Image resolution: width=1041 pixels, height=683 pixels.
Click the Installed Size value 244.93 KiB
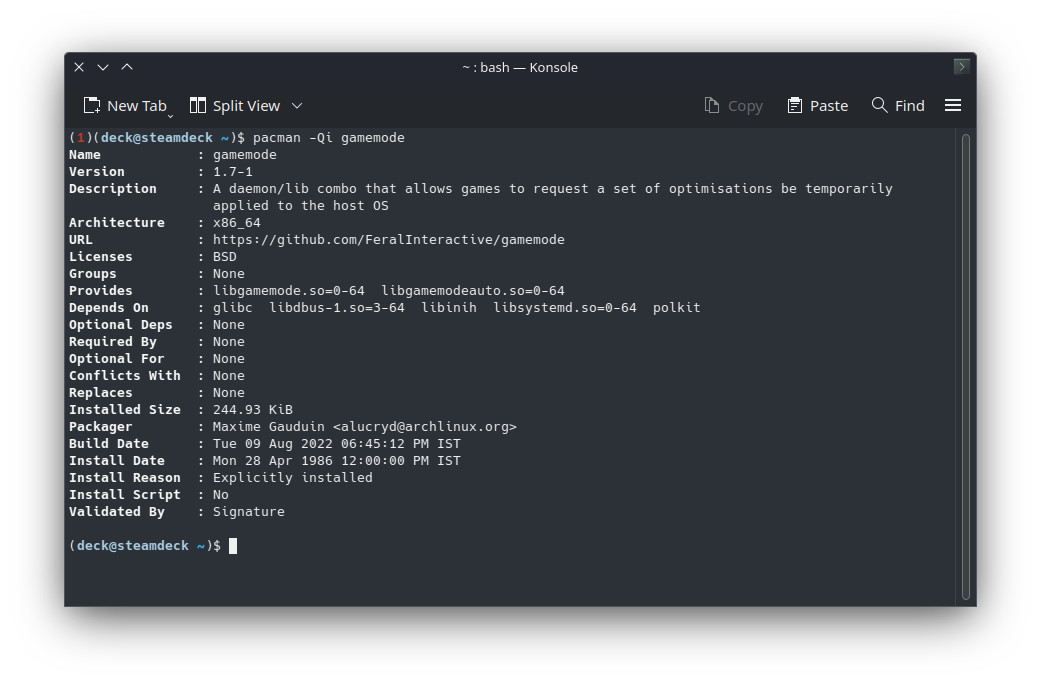252,410
